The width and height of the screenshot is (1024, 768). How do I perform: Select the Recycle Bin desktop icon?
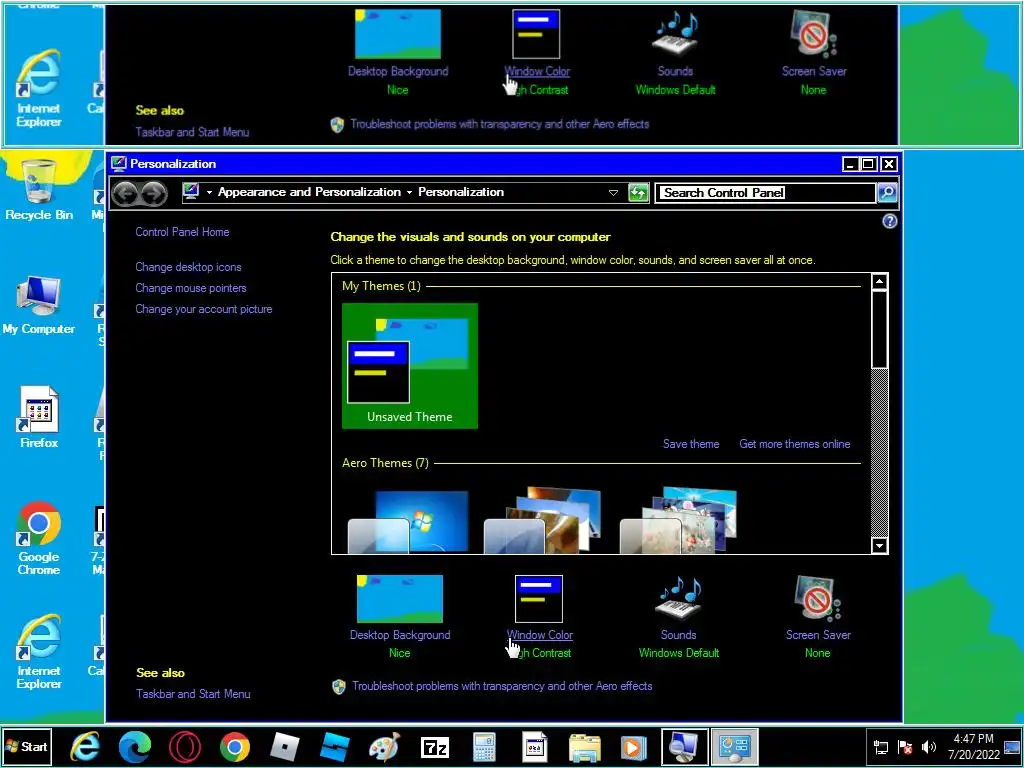click(39, 189)
